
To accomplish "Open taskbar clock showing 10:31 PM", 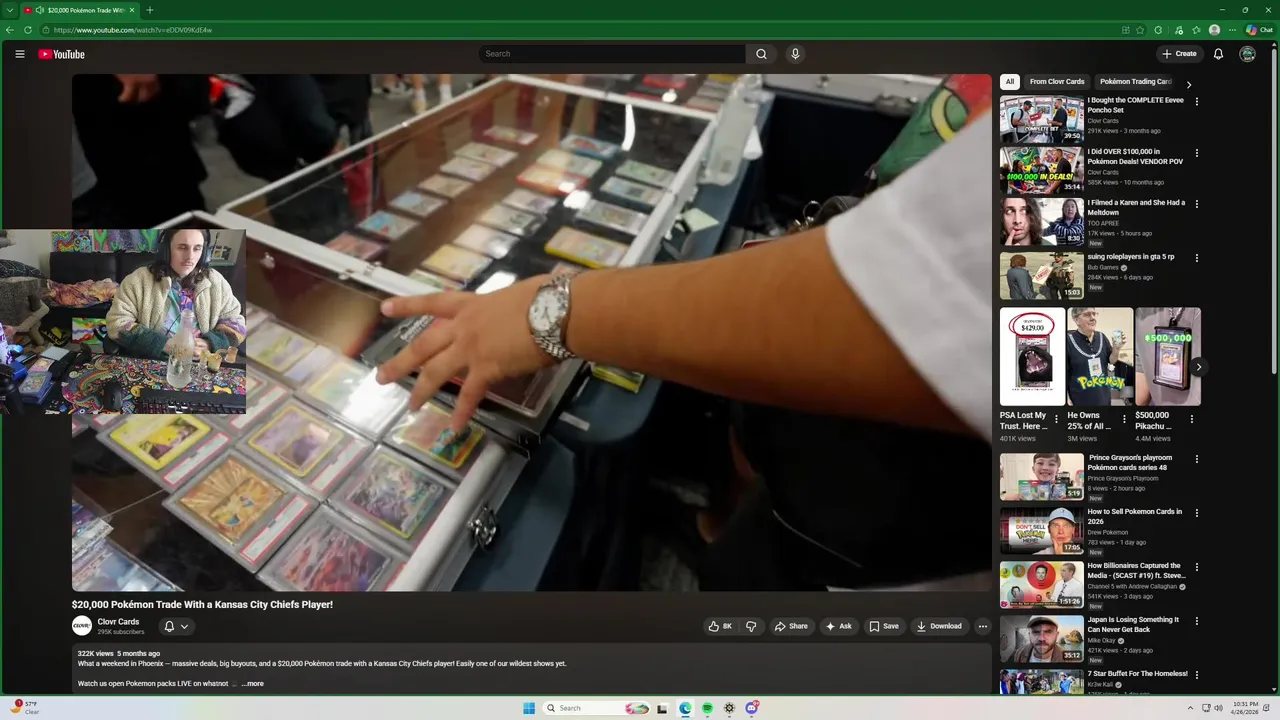I will pos(1246,708).
